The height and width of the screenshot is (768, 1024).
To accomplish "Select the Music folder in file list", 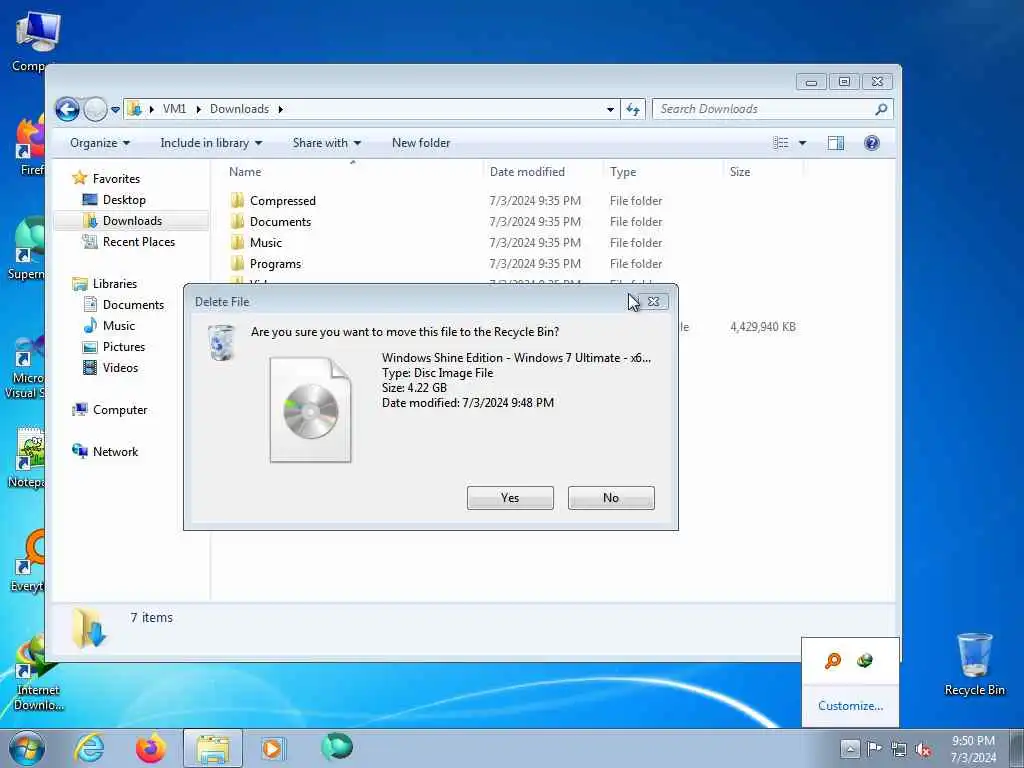I will coord(266,242).
